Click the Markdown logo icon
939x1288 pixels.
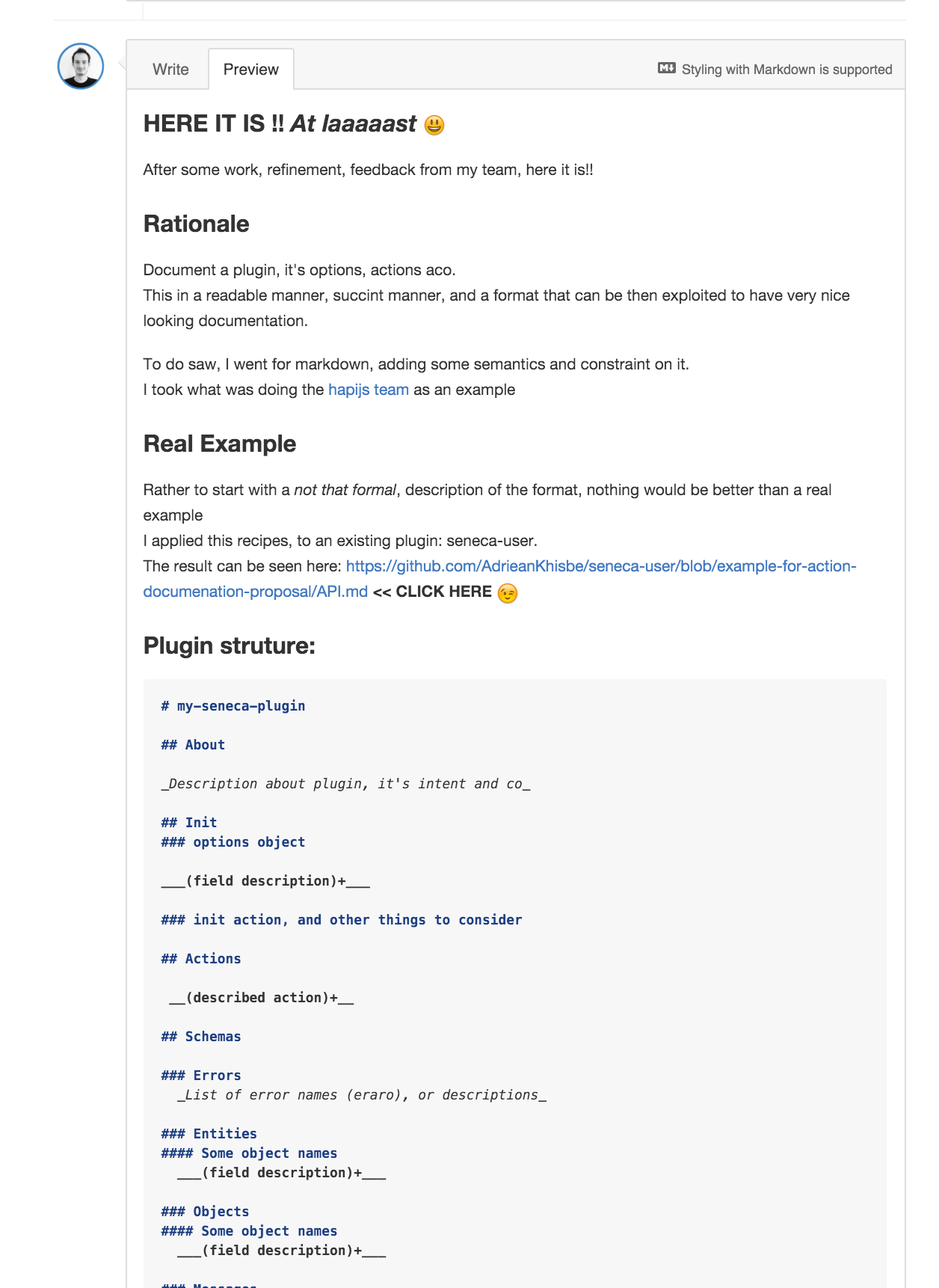(x=667, y=69)
